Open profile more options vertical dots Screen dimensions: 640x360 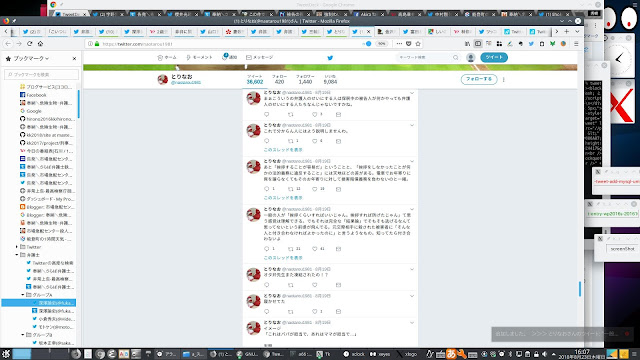point(504,80)
